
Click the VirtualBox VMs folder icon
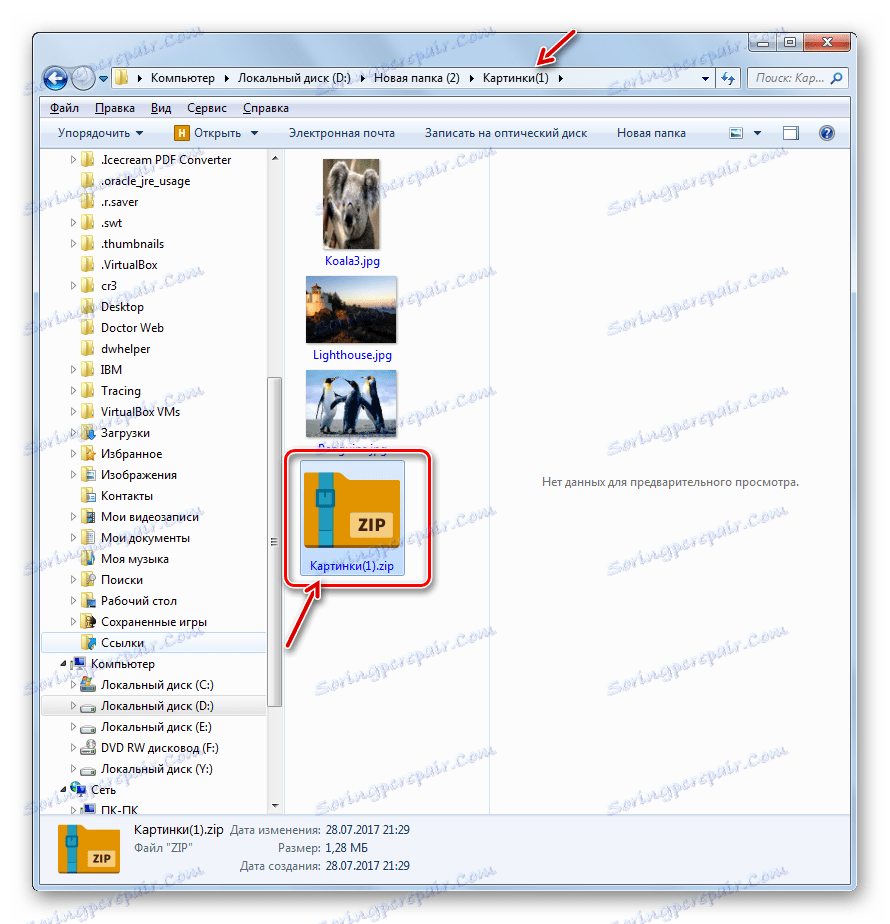pyautogui.click(x=88, y=412)
